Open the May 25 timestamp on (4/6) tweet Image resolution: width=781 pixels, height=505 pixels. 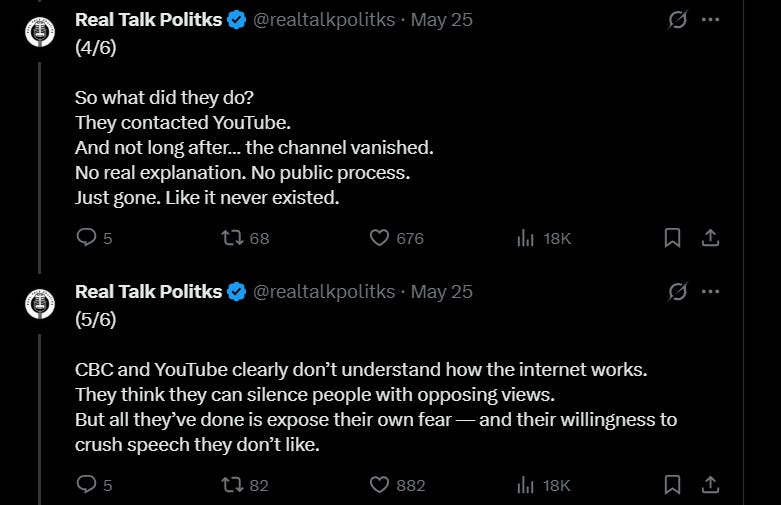click(x=441, y=20)
